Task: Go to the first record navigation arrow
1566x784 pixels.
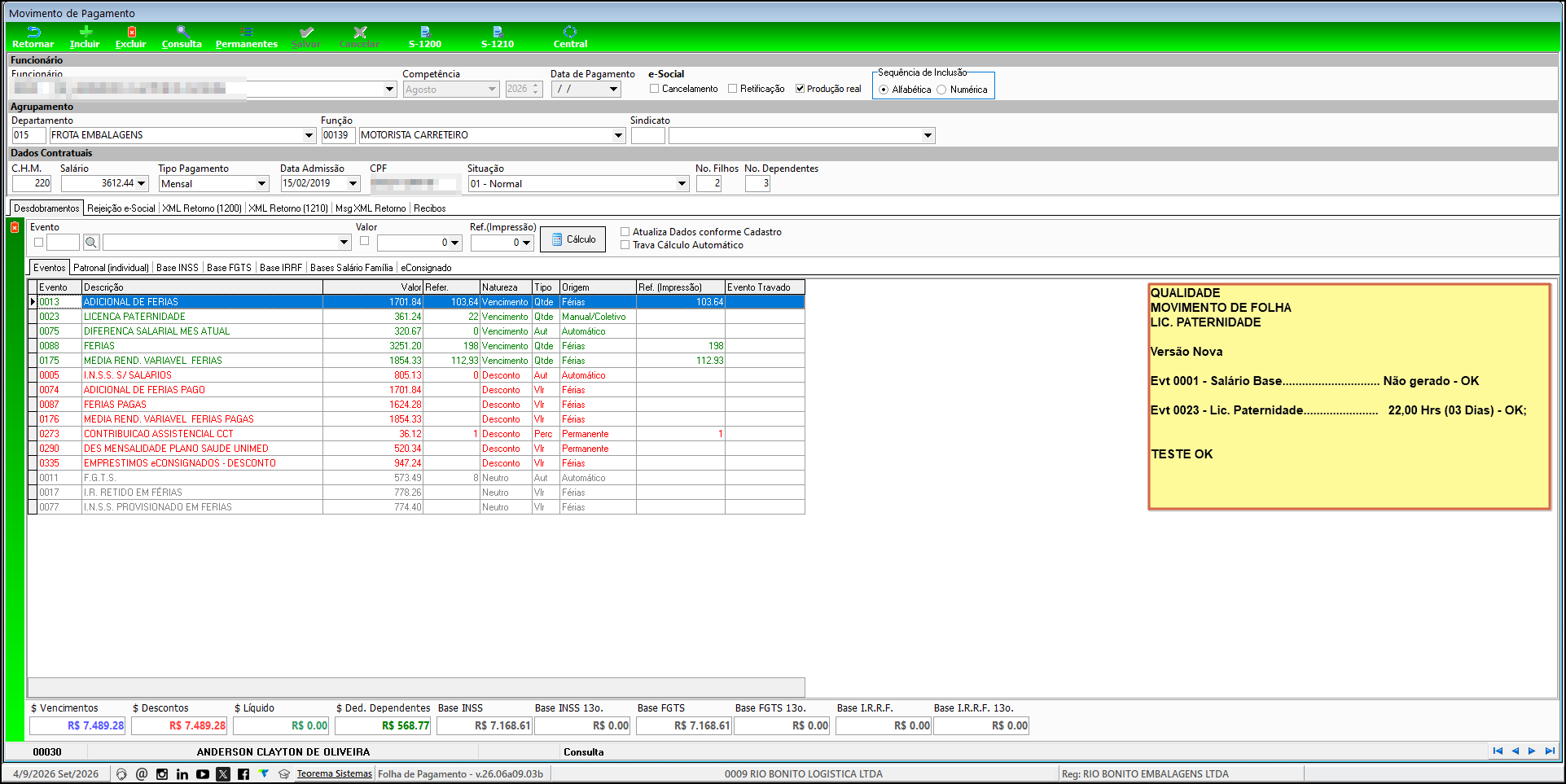Action: point(1498,751)
